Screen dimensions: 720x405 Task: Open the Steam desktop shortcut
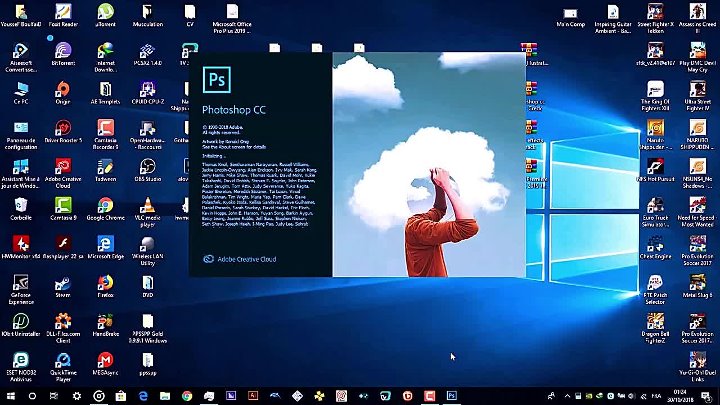point(62,284)
